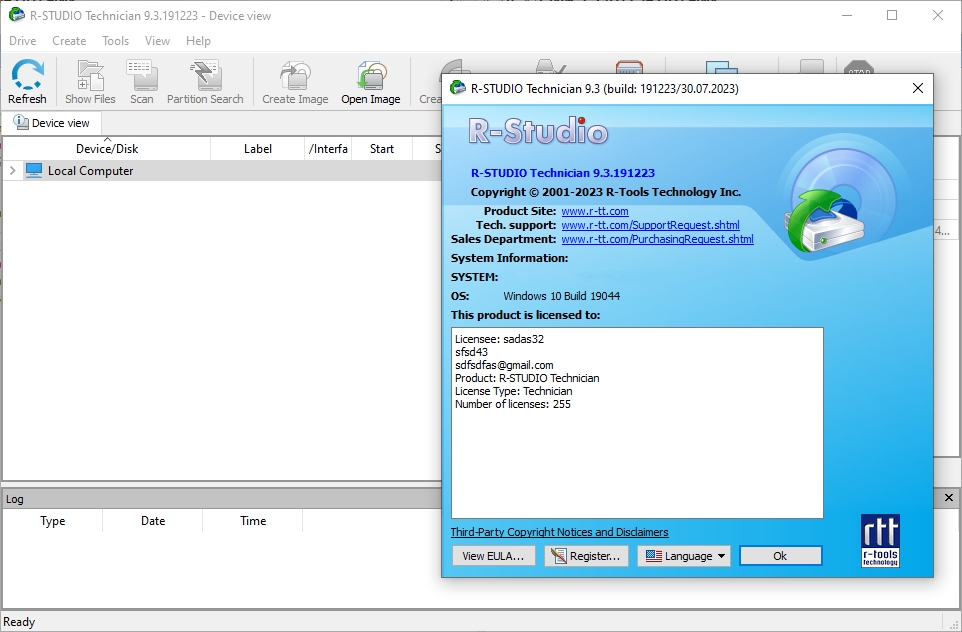
Task: Open the Help menu
Action: (x=198, y=40)
